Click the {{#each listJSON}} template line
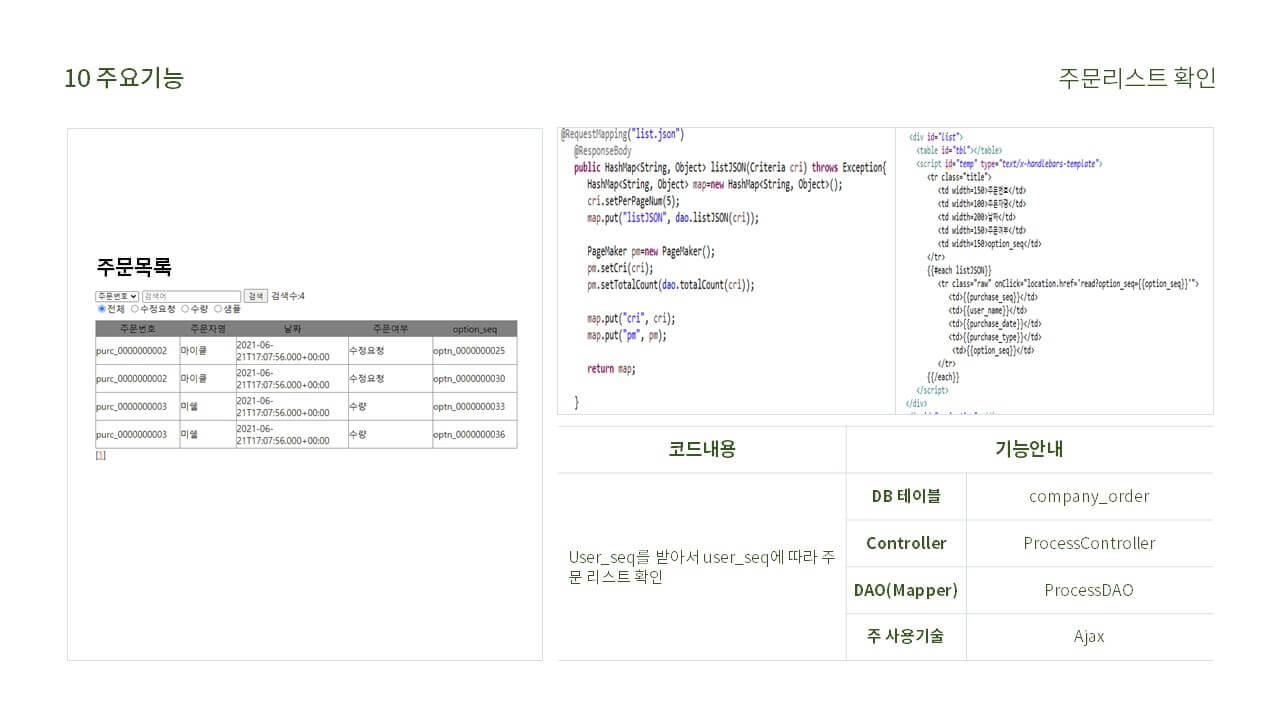The image size is (1280, 720). pyautogui.click(x=959, y=270)
